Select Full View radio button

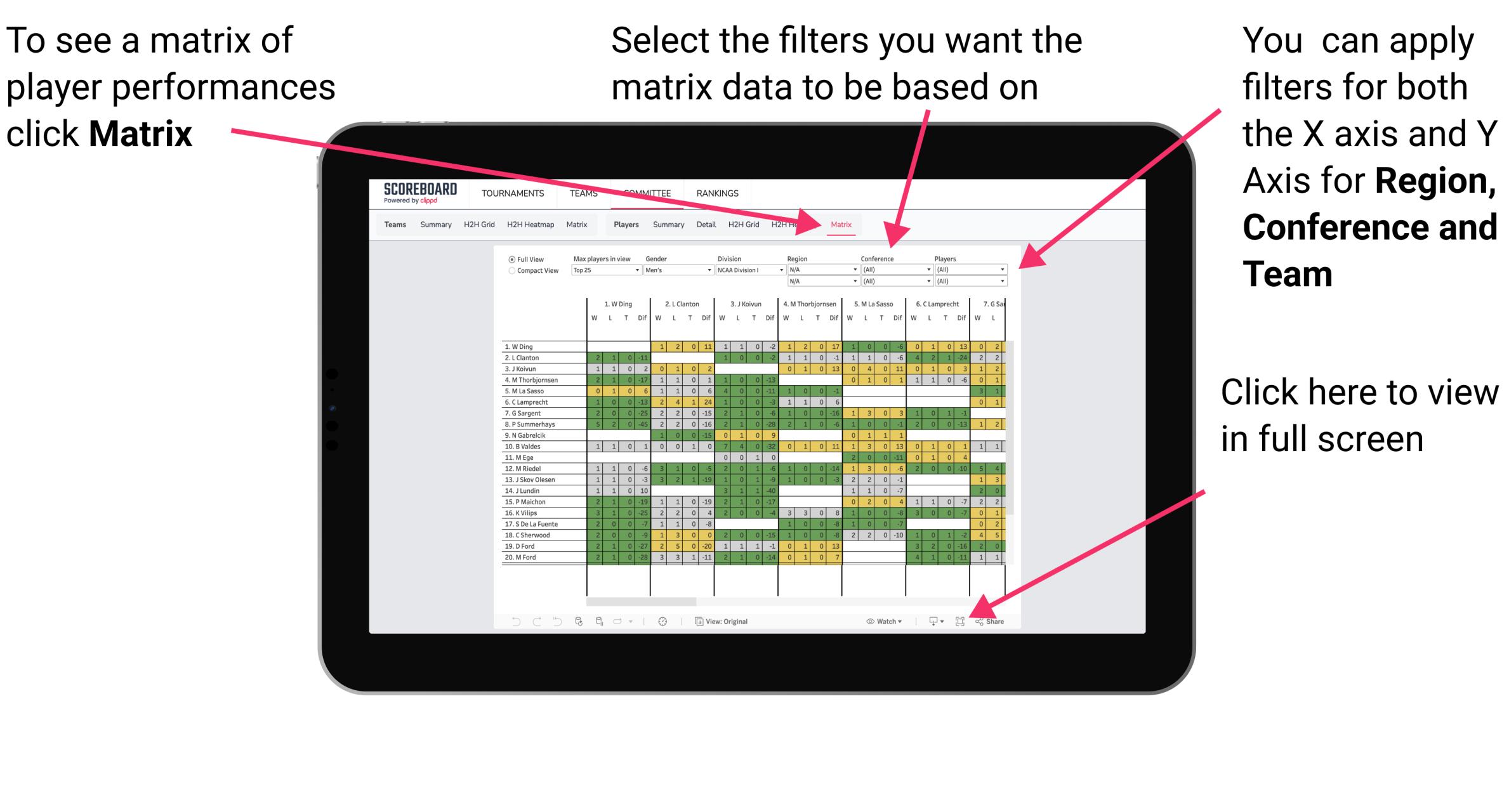point(510,262)
